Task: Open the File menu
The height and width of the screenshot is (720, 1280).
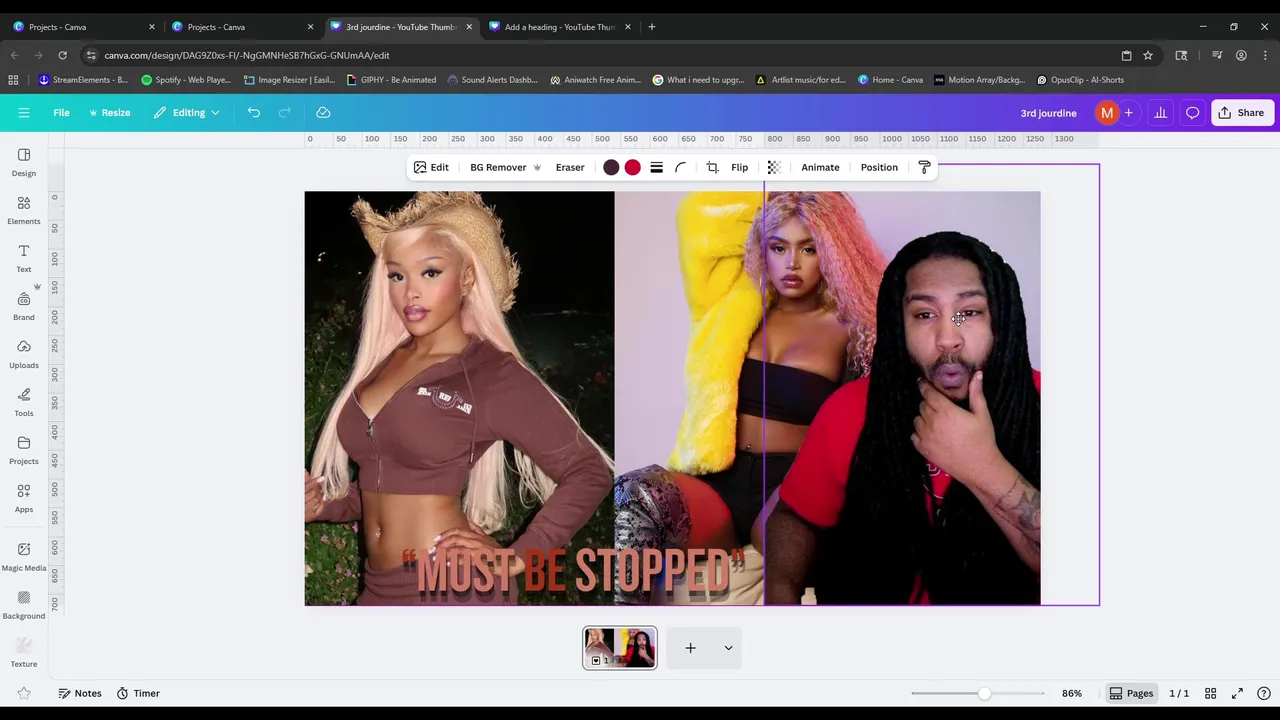Action: coord(61,113)
